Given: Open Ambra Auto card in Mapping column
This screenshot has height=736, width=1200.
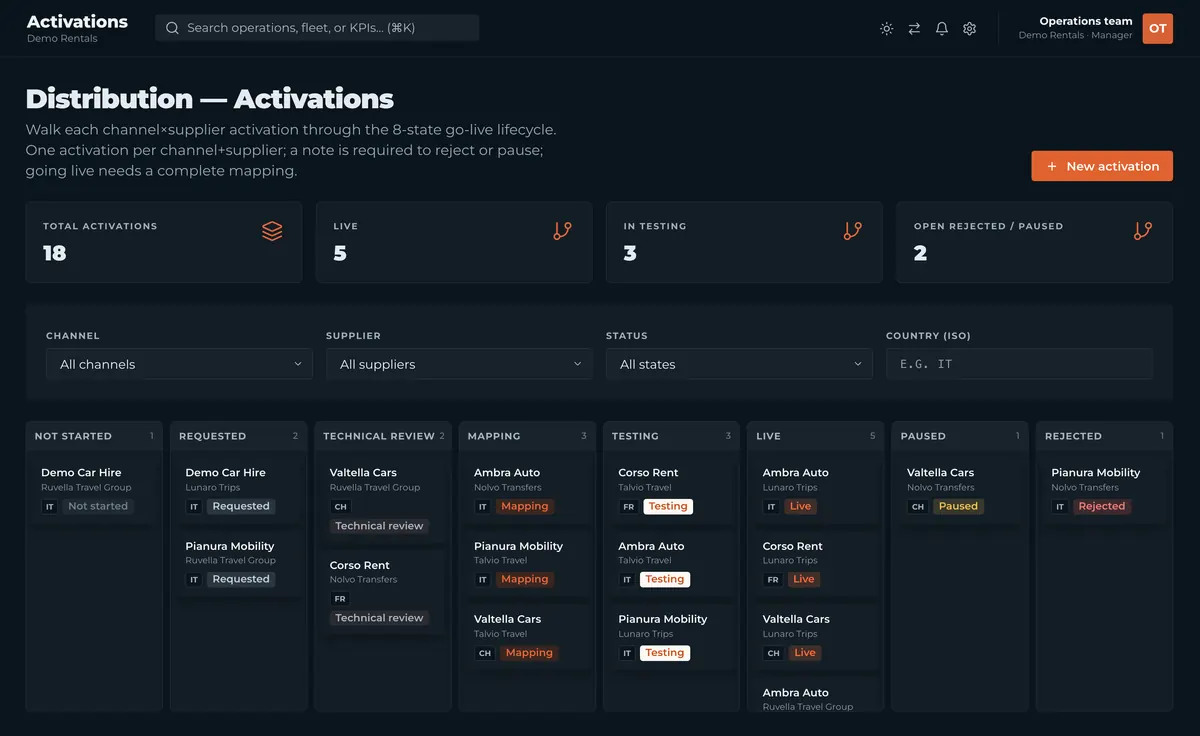Looking at the screenshot, I should click(x=527, y=489).
